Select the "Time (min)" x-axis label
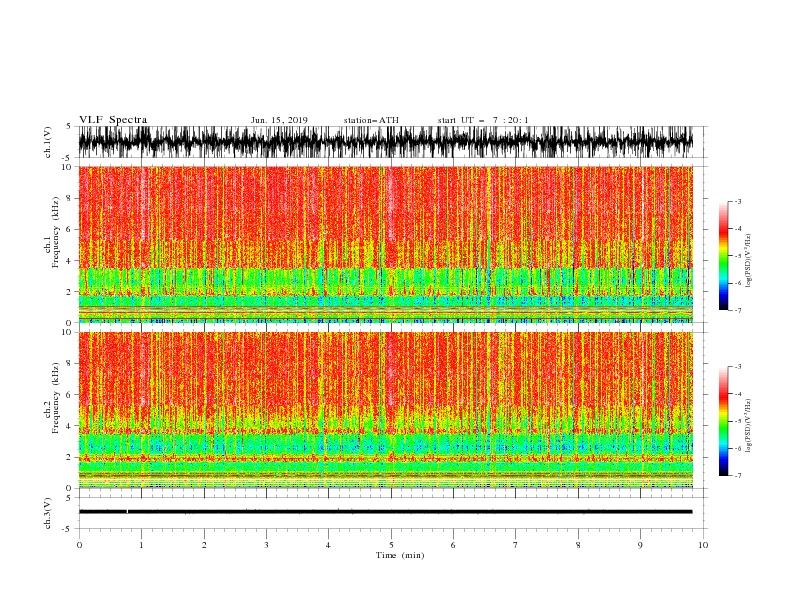The image size is (792, 612). [x=400, y=555]
